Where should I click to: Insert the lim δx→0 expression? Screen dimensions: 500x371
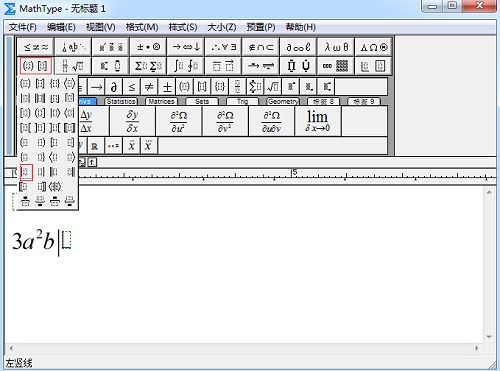pos(318,121)
